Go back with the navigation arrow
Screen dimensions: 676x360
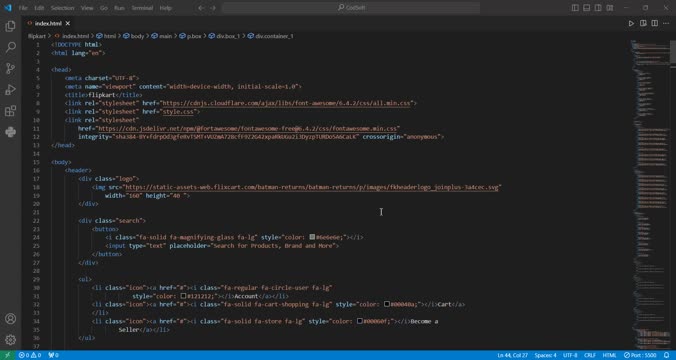201,8
